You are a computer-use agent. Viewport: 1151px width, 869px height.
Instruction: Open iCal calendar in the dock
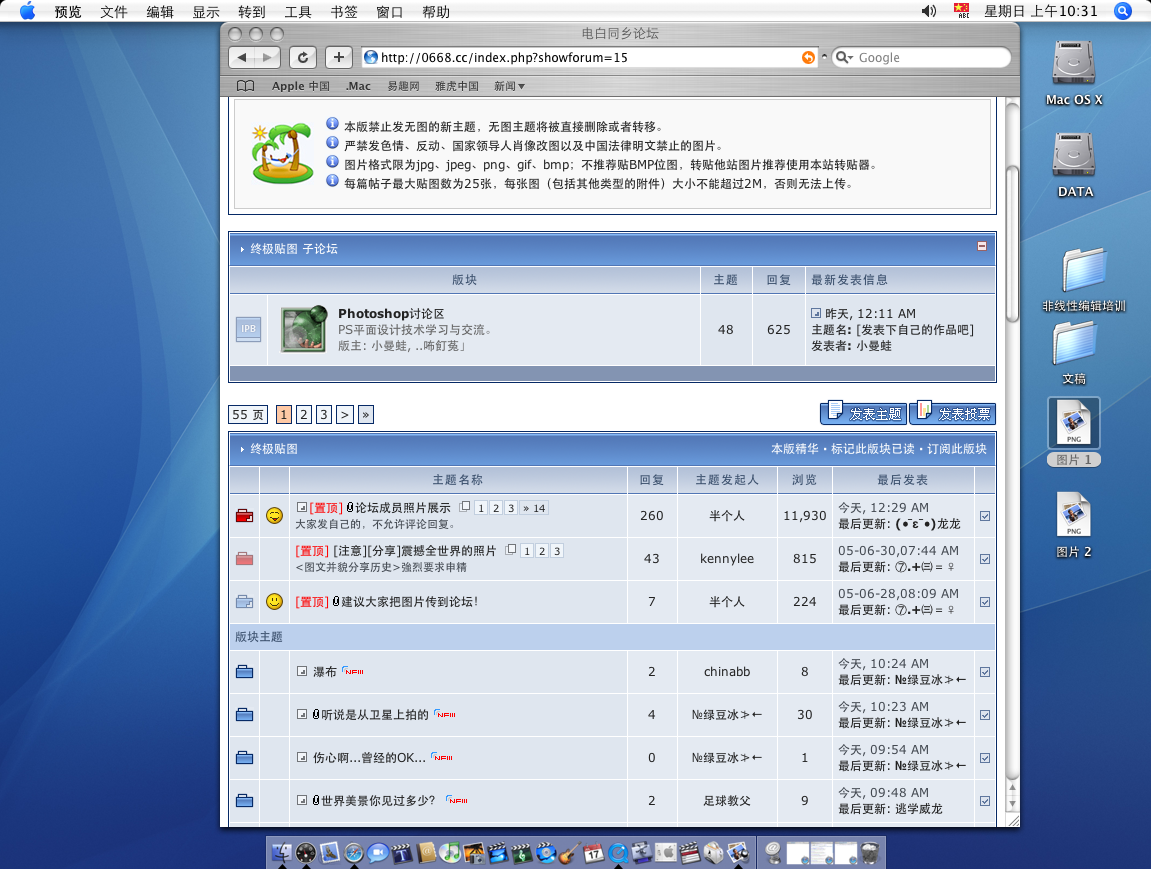tap(594, 852)
